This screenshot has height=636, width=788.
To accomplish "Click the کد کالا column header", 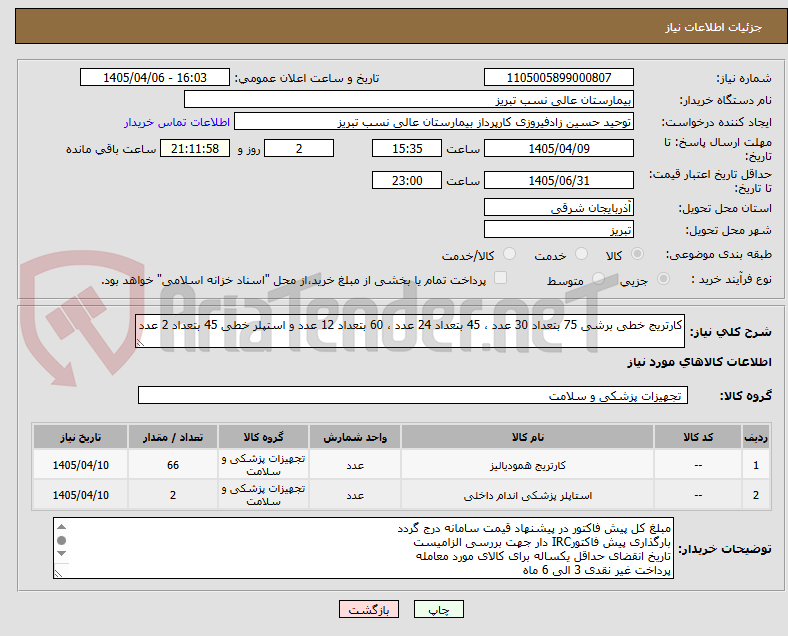I will pyautogui.click(x=698, y=437).
